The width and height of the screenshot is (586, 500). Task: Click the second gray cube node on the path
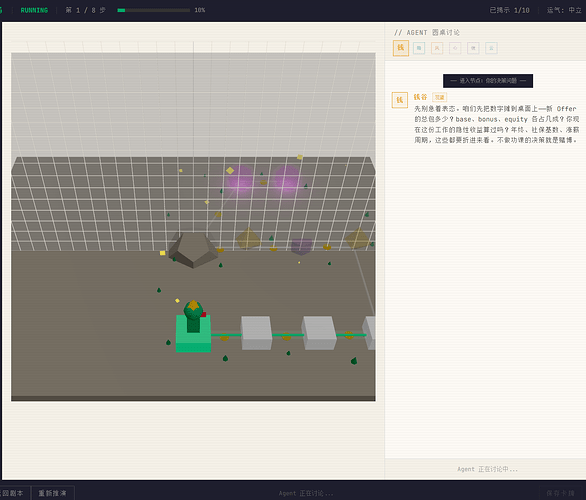click(319, 333)
